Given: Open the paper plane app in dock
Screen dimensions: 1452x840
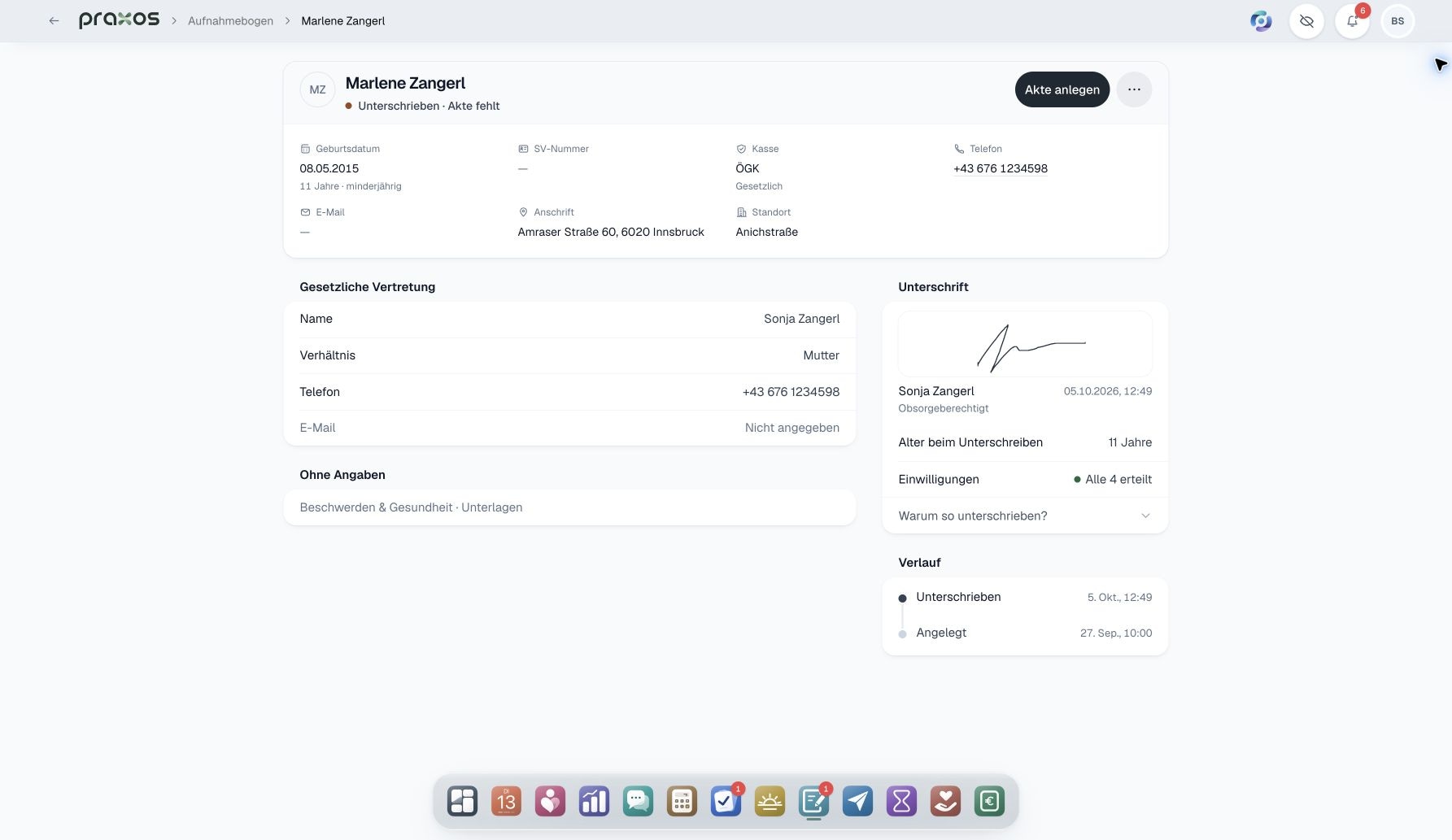Looking at the screenshot, I should (x=857, y=802).
